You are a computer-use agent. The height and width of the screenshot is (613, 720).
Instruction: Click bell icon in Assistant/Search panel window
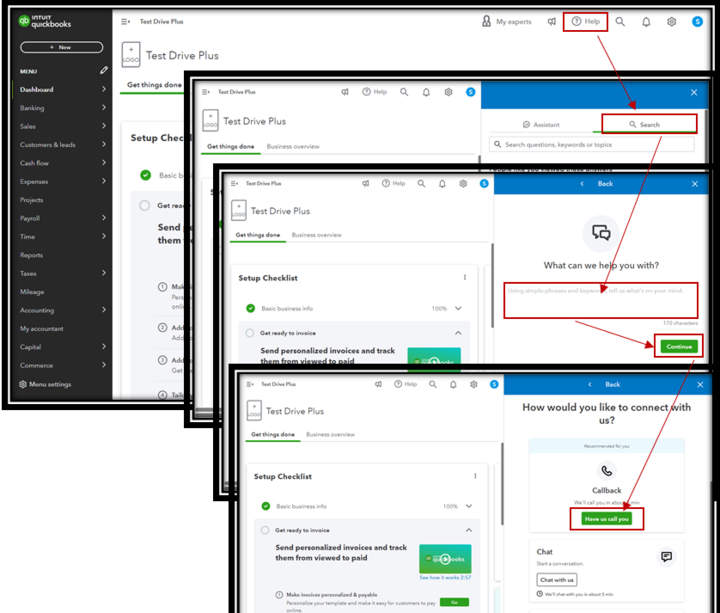[x=426, y=92]
